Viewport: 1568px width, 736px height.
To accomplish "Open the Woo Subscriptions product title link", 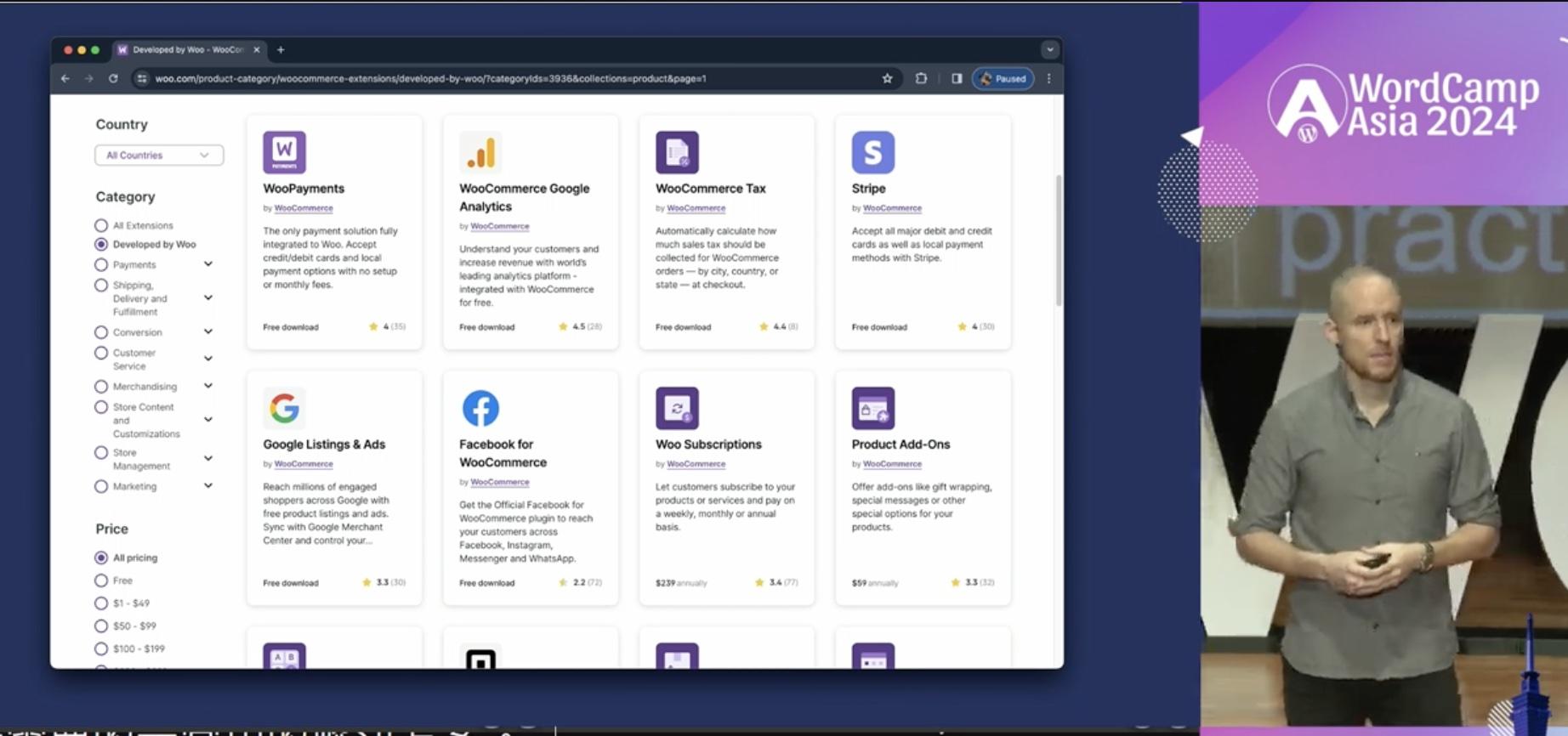I will point(707,444).
